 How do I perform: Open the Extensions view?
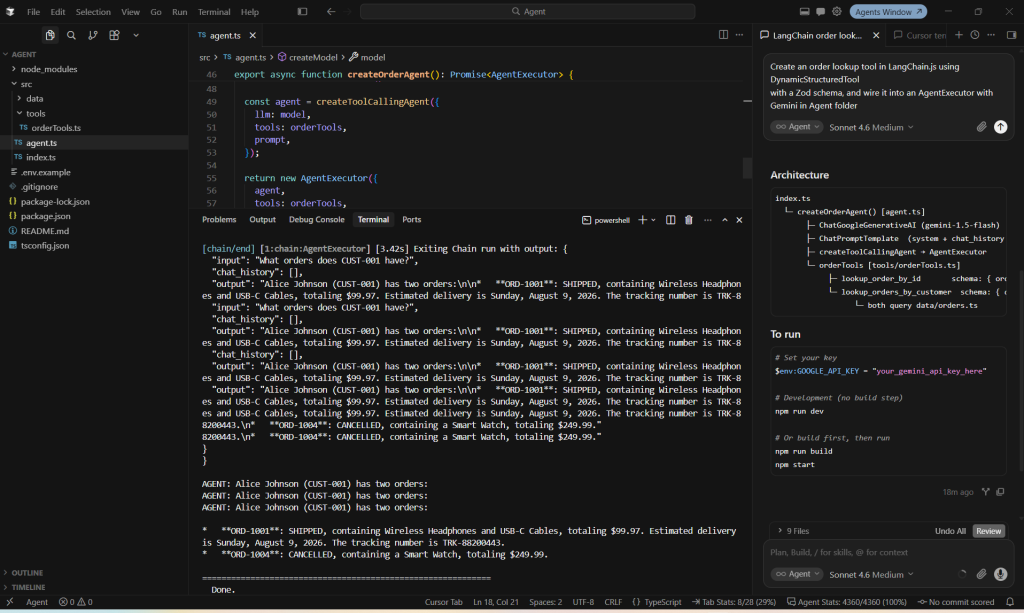[x=114, y=35]
